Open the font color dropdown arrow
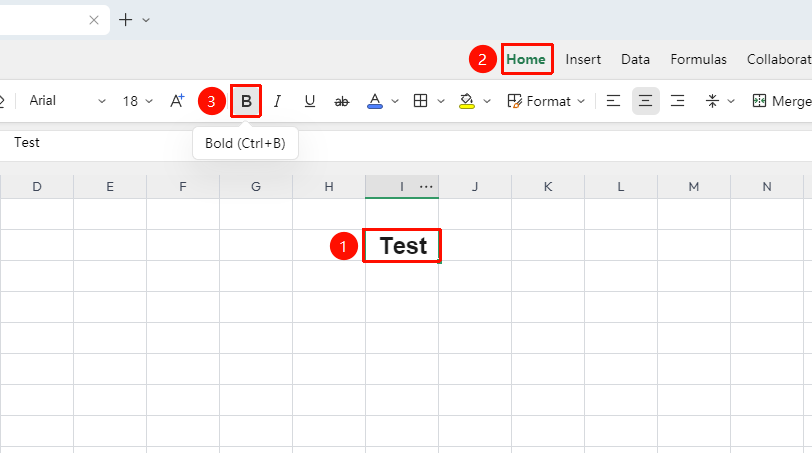This screenshot has width=812, height=453. 395,101
